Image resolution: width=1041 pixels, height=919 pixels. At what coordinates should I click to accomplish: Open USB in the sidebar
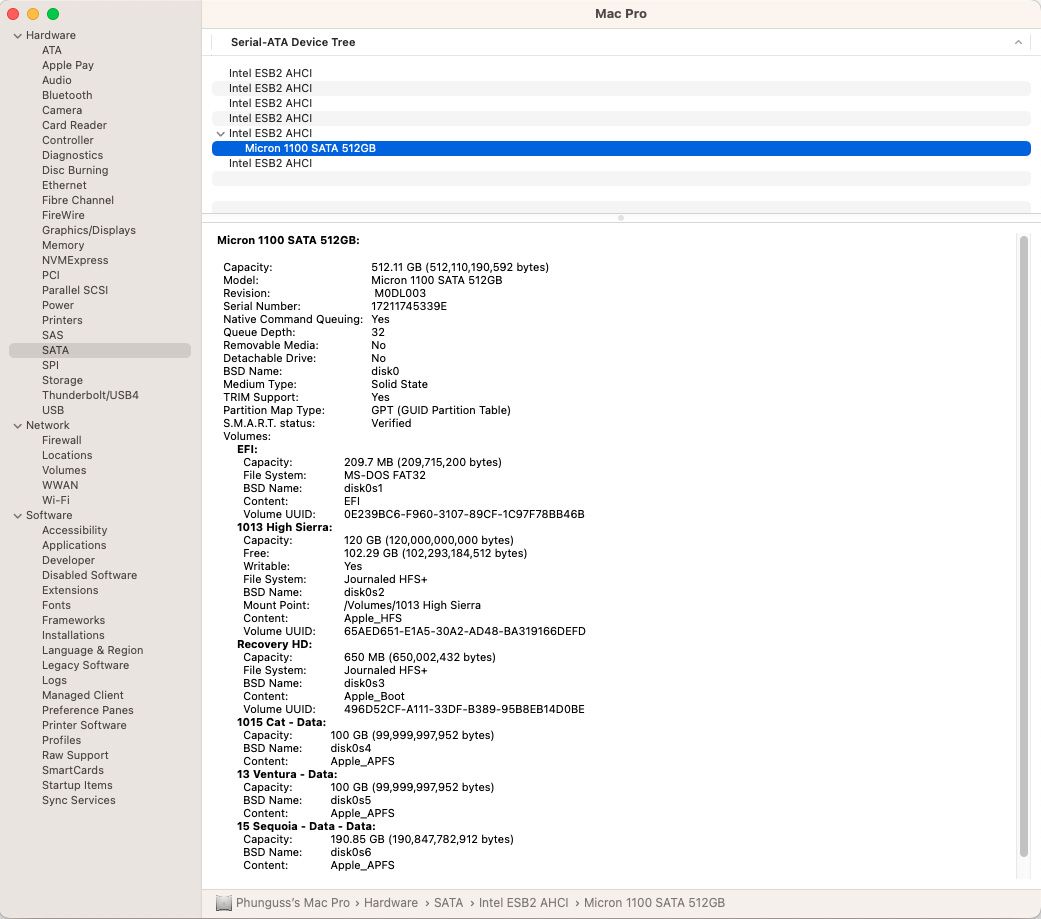53,410
